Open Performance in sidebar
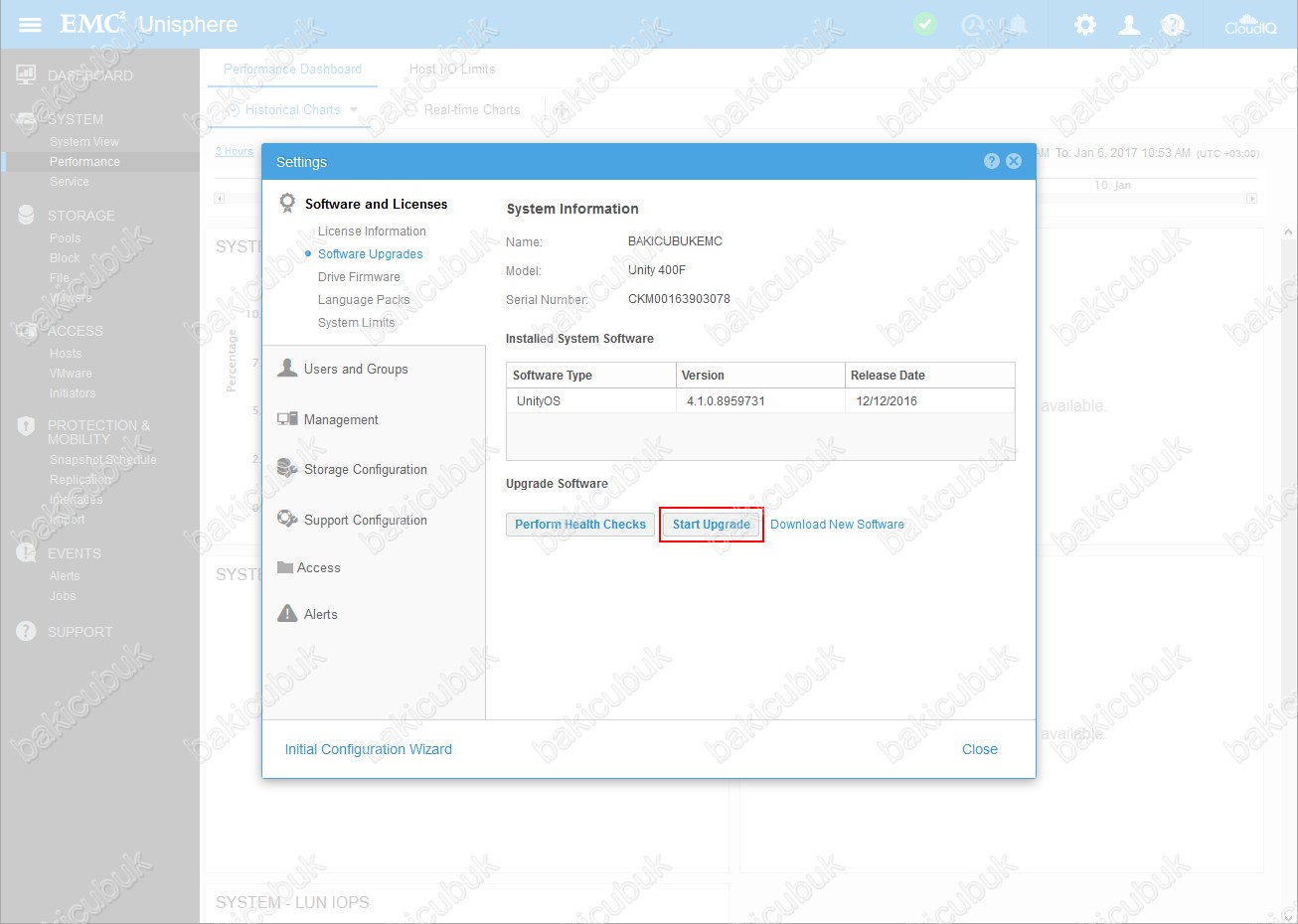This screenshot has height=924, width=1298. tap(84, 162)
